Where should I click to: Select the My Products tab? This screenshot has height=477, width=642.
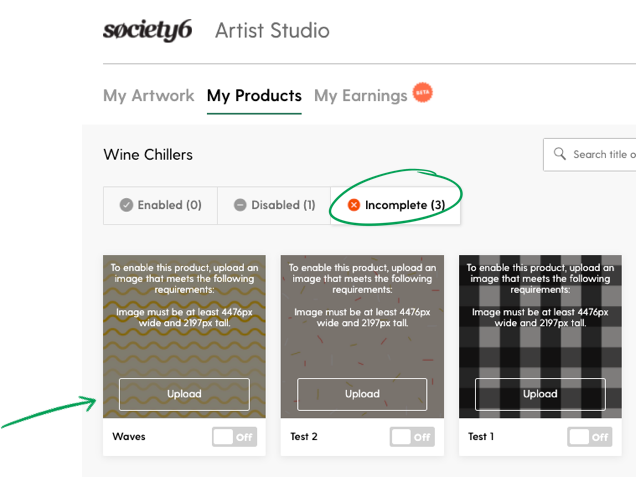click(254, 96)
